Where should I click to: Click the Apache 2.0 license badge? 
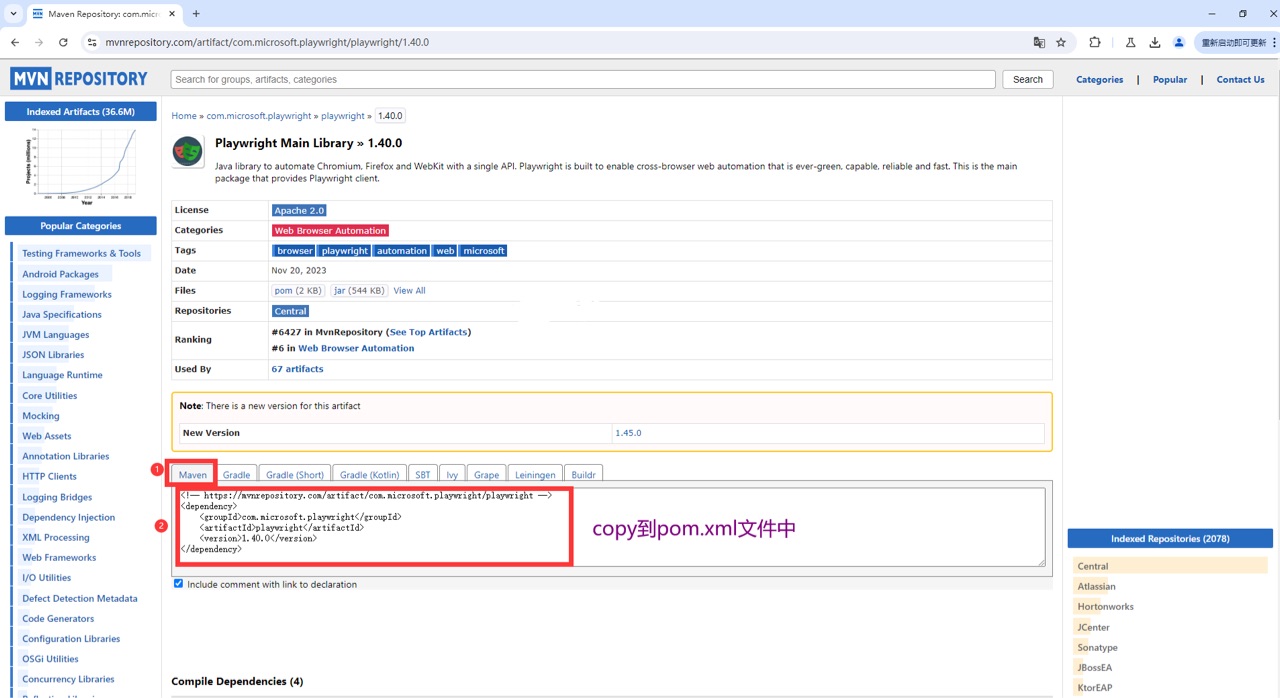[x=299, y=210]
